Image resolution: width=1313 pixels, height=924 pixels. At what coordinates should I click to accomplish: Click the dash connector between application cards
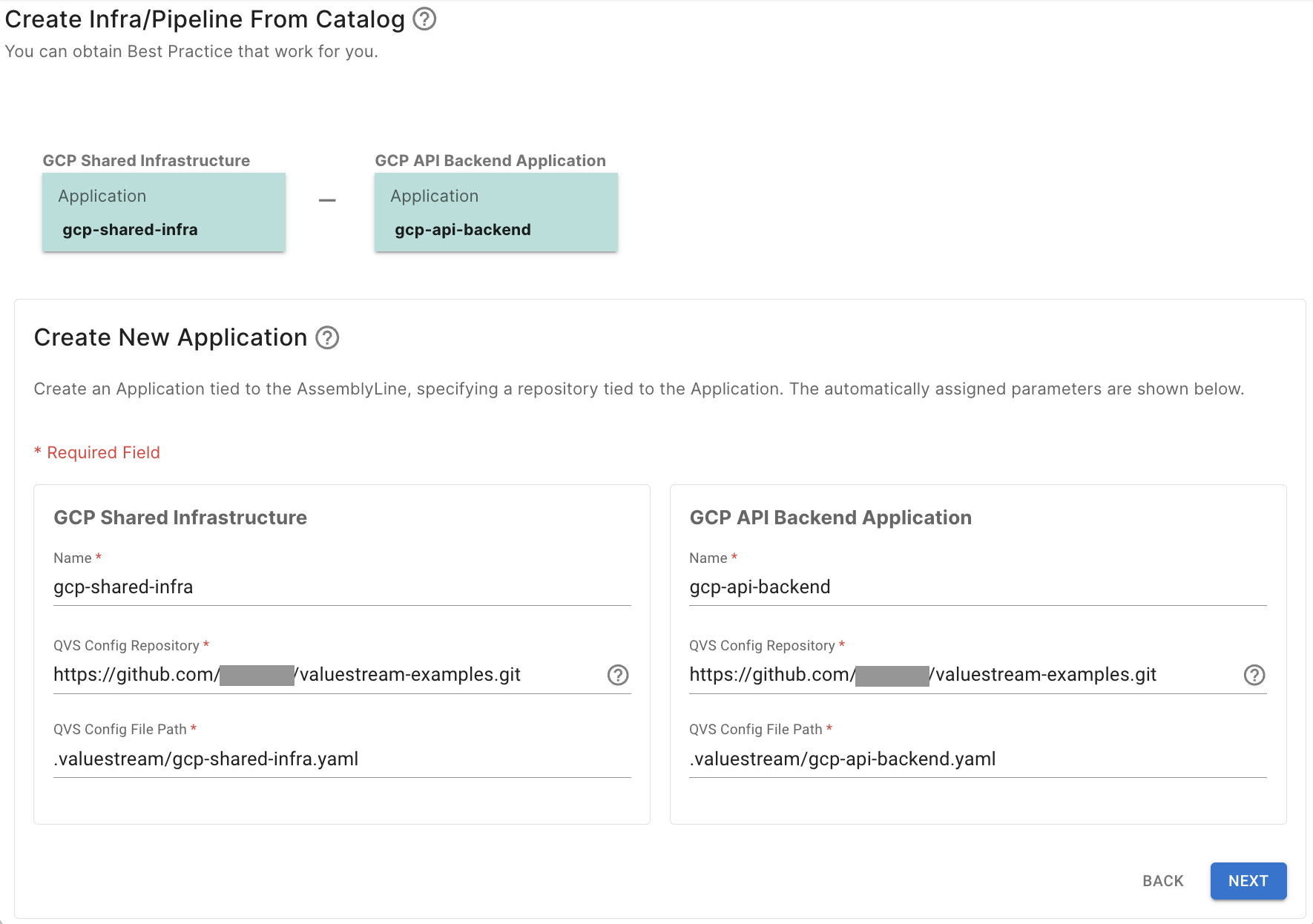(x=327, y=200)
